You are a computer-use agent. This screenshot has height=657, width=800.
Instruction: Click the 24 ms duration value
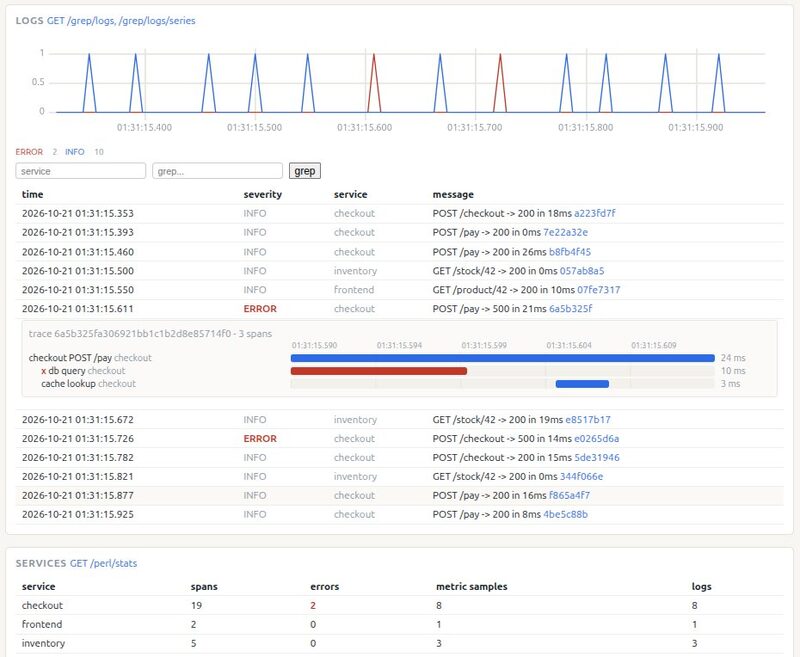click(733, 358)
